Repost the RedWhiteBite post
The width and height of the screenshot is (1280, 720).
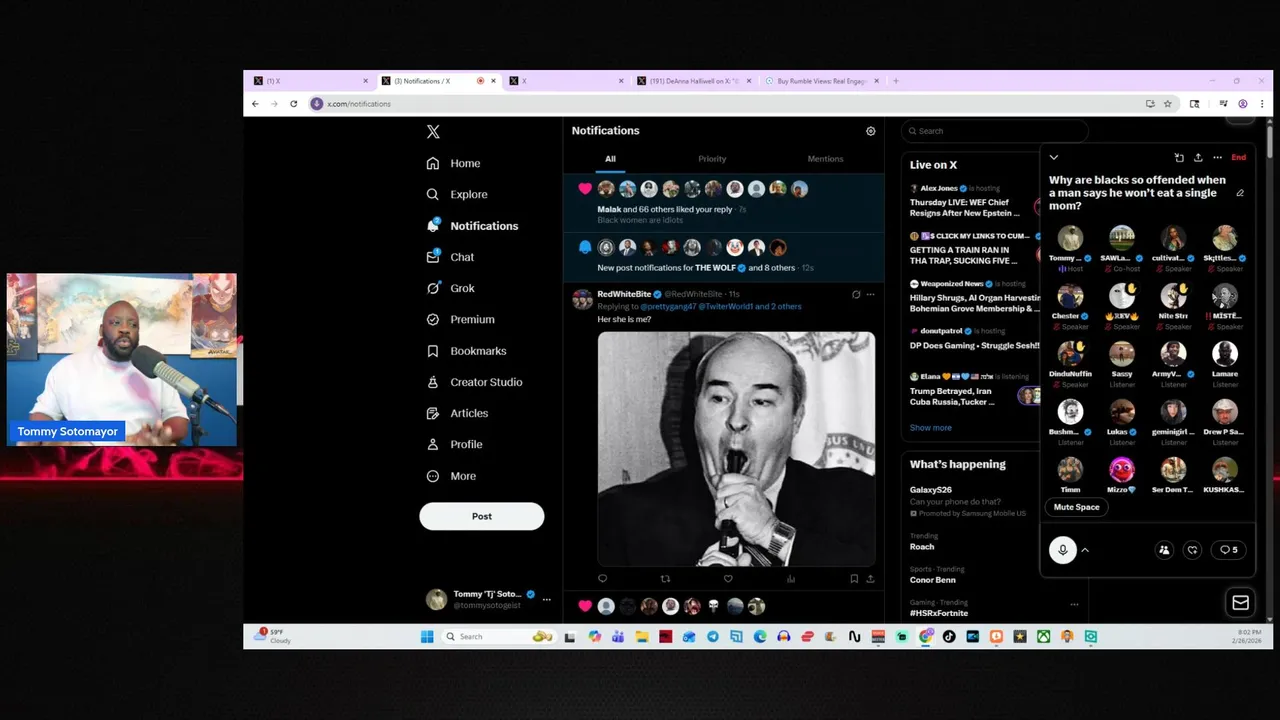click(x=665, y=578)
